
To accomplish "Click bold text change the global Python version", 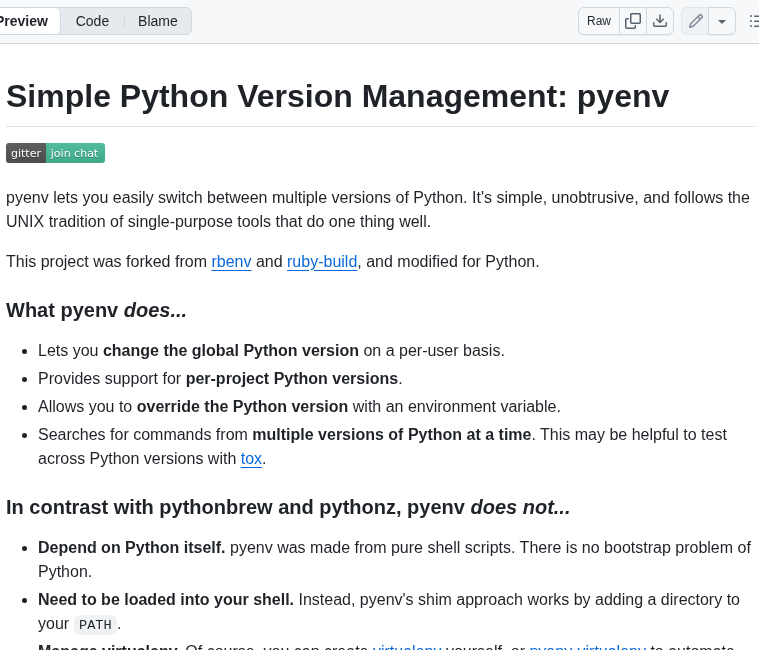I will coord(231,350).
